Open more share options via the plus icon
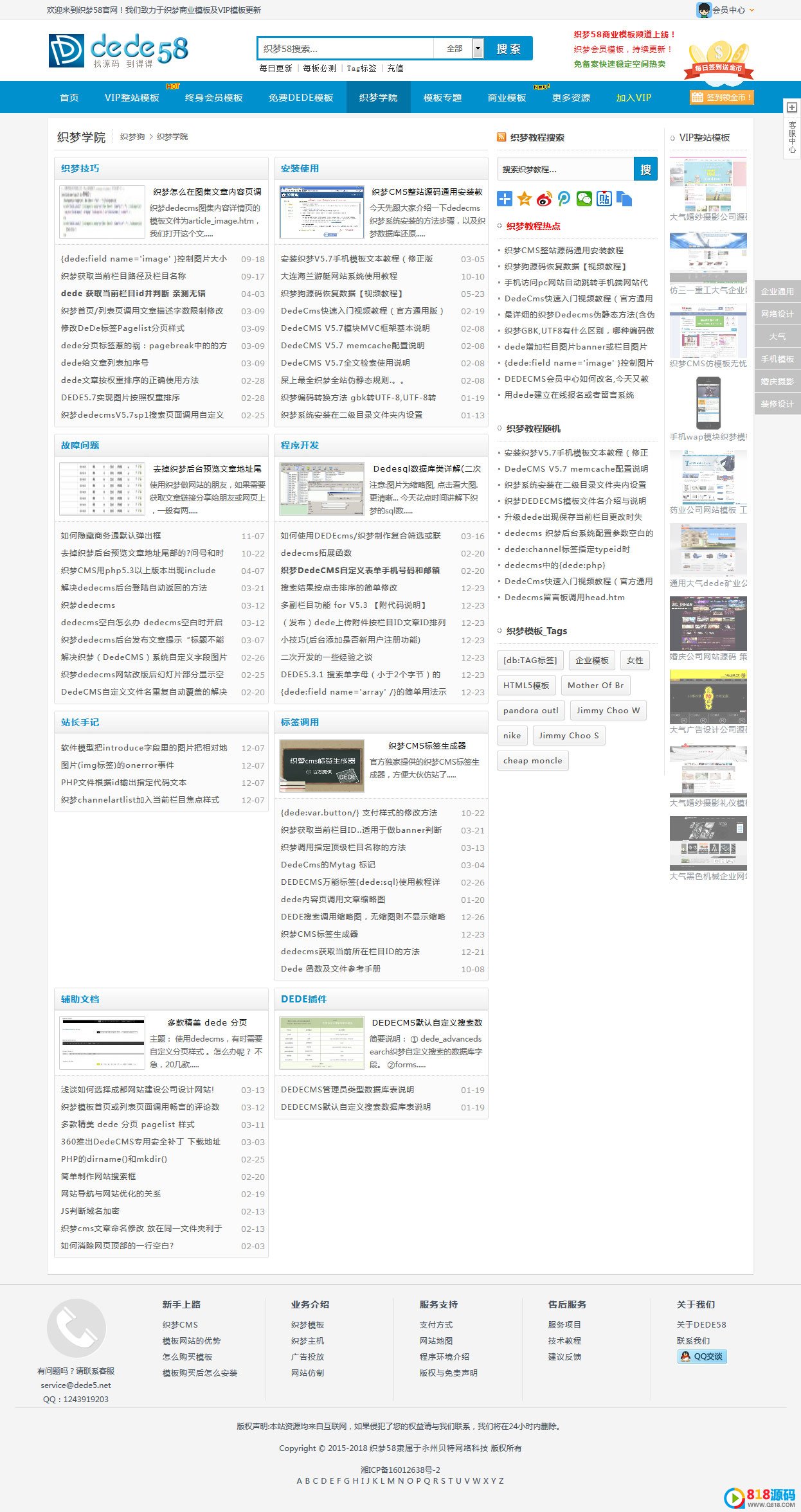Image resolution: width=801 pixels, height=1512 pixels. 505,199
